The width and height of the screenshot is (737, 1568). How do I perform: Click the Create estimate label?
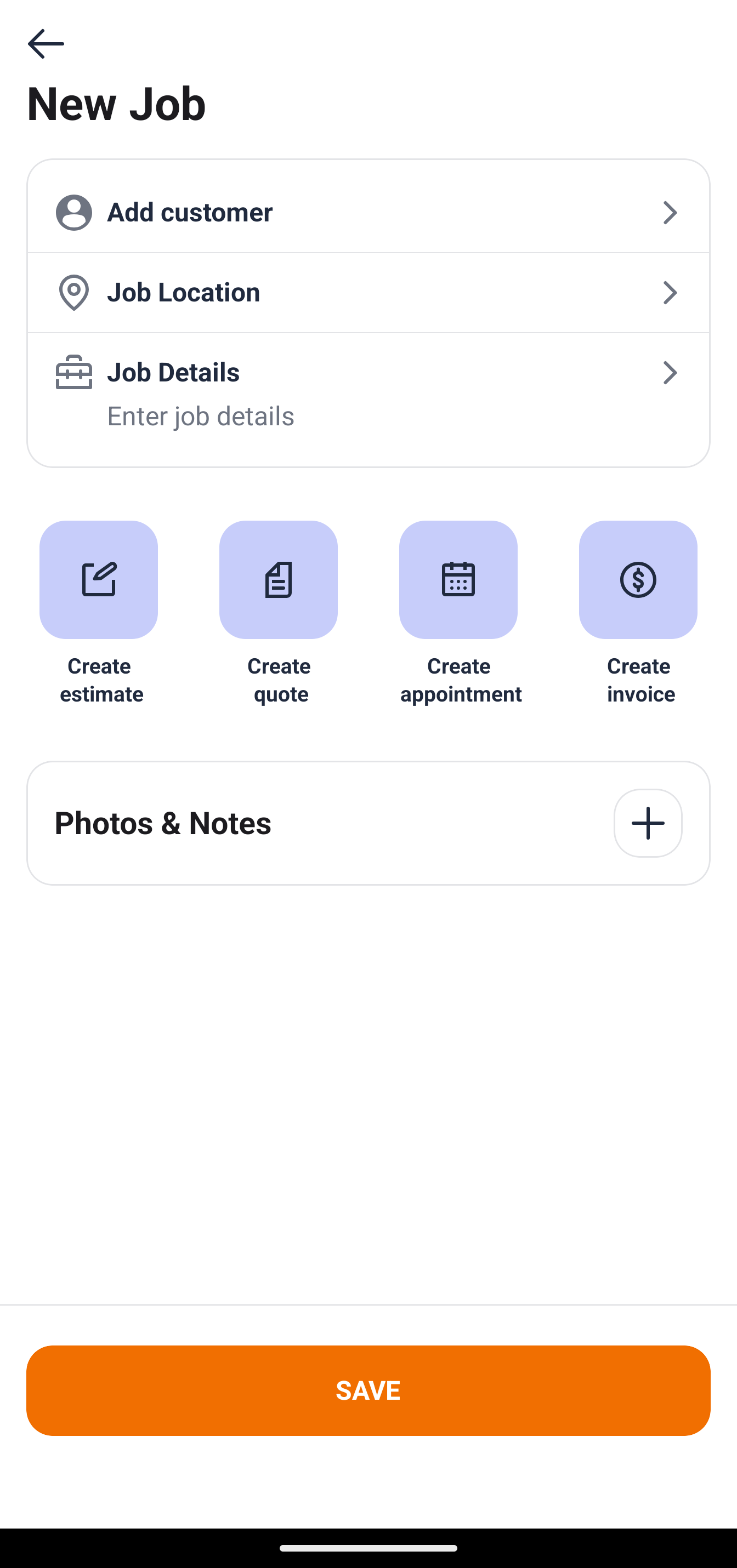(100, 680)
